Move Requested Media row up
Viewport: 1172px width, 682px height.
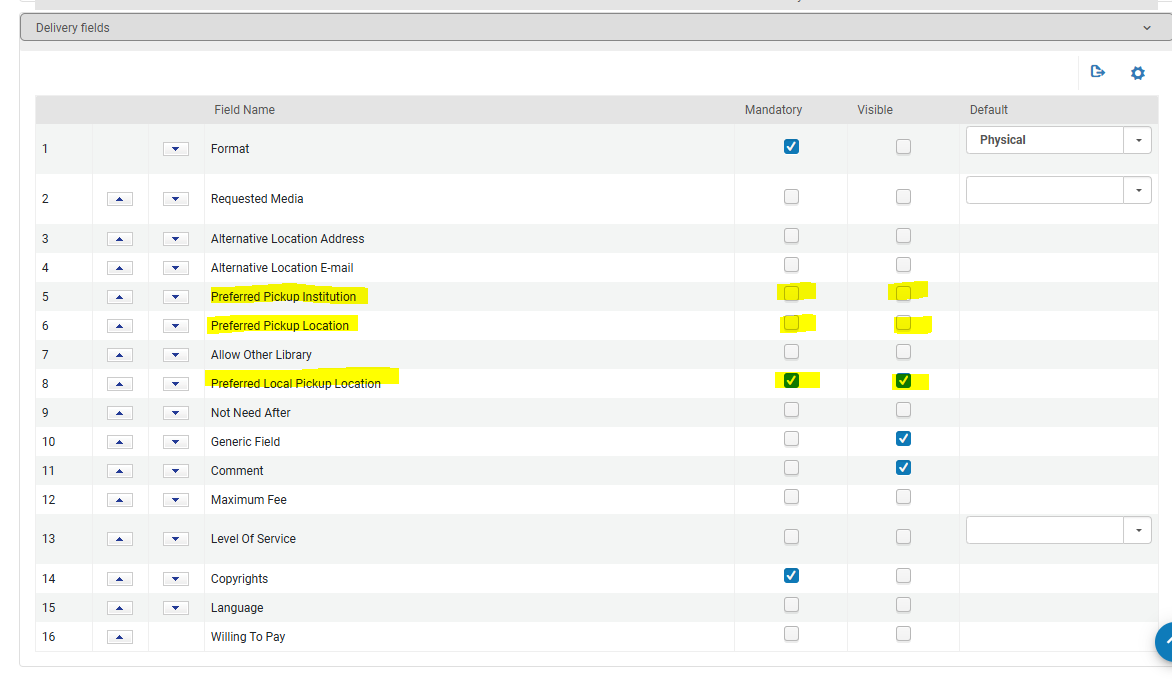point(119,199)
